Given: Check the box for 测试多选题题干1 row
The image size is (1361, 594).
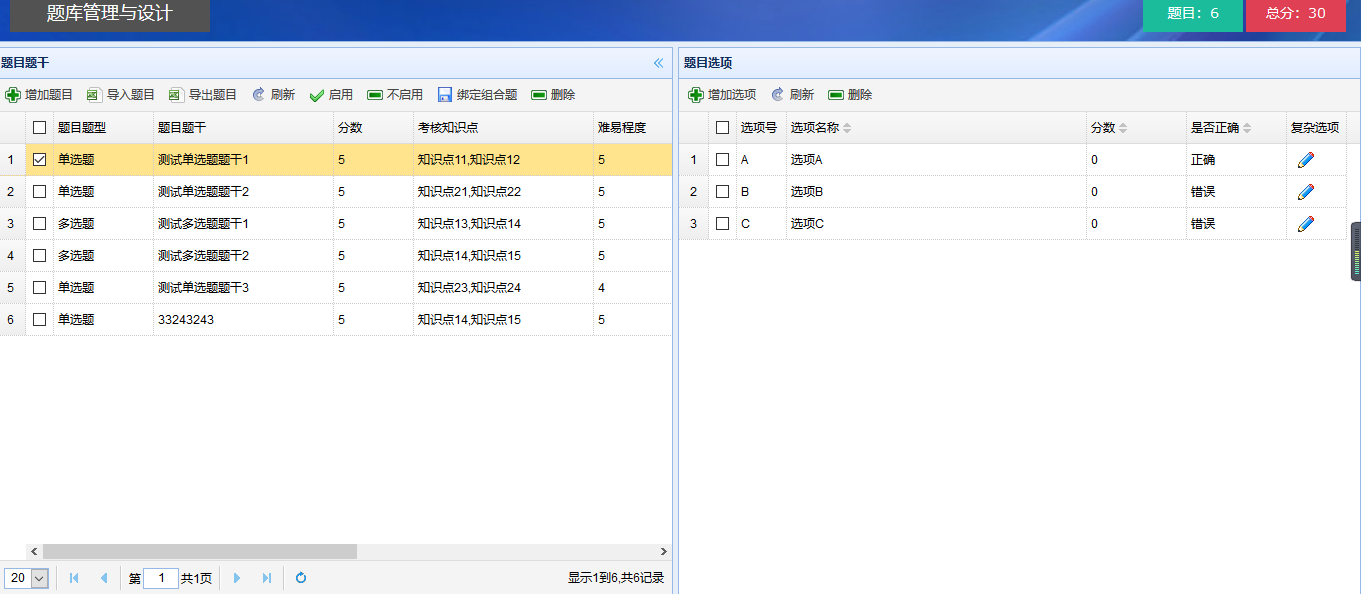Looking at the screenshot, I should (x=40, y=224).
